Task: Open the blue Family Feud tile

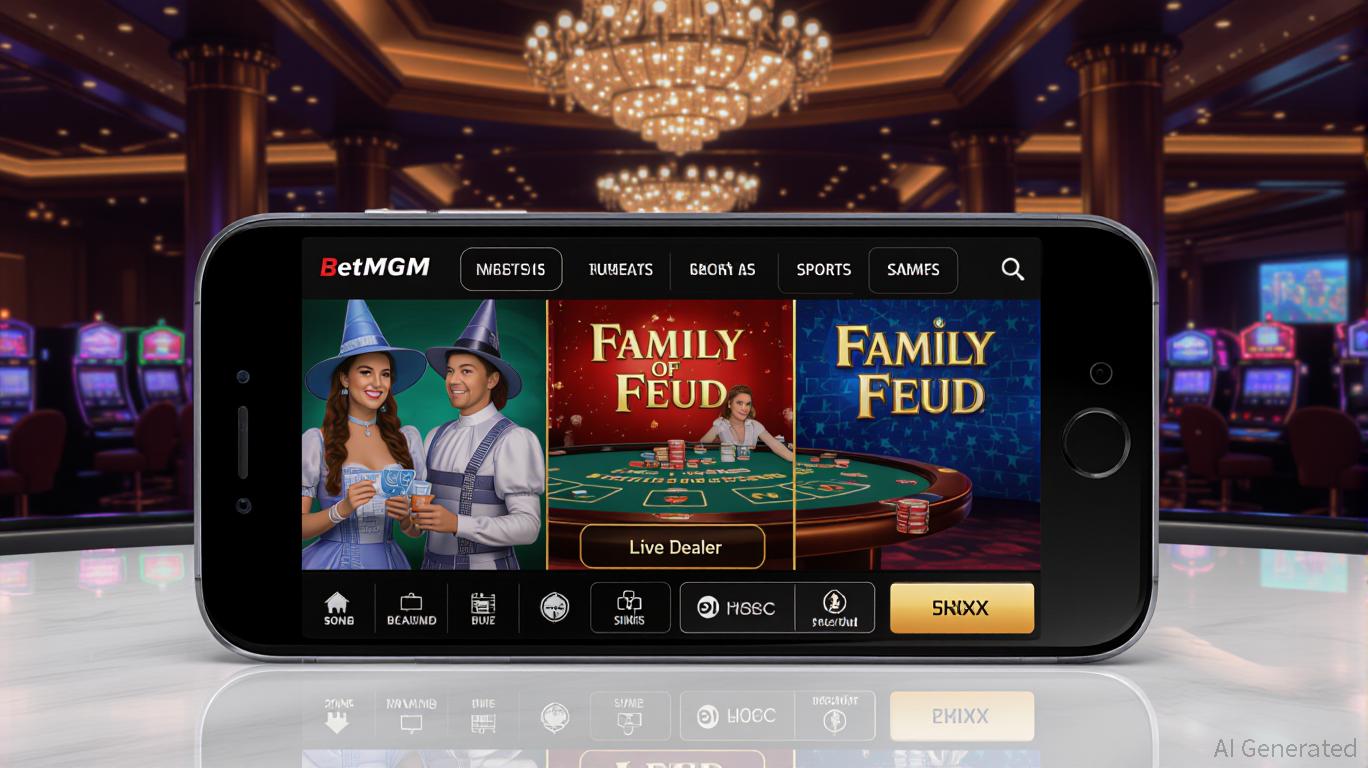Action: (x=918, y=435)
